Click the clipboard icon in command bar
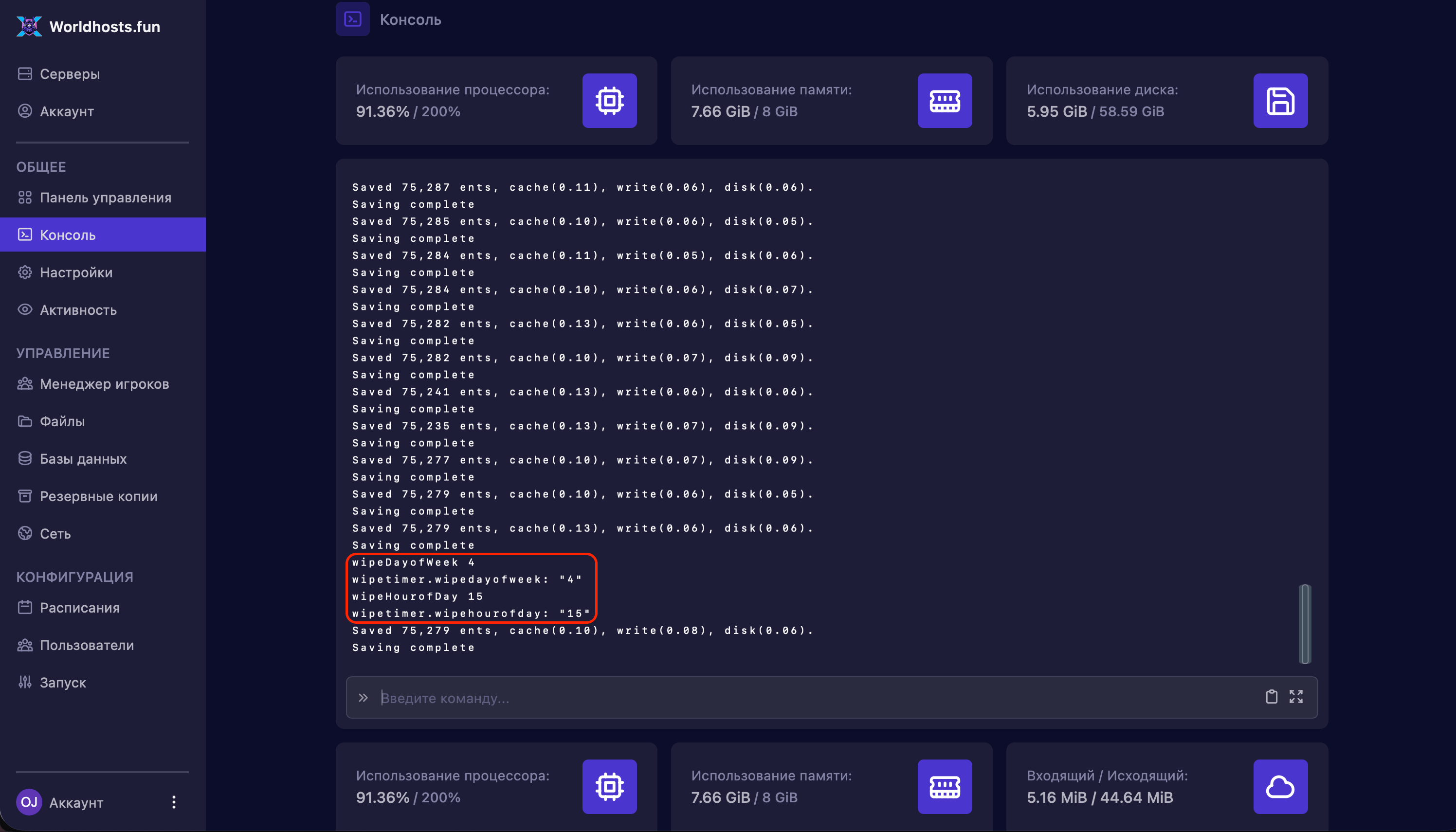This screenshot has height=832, width=1456. point(1271,697)
